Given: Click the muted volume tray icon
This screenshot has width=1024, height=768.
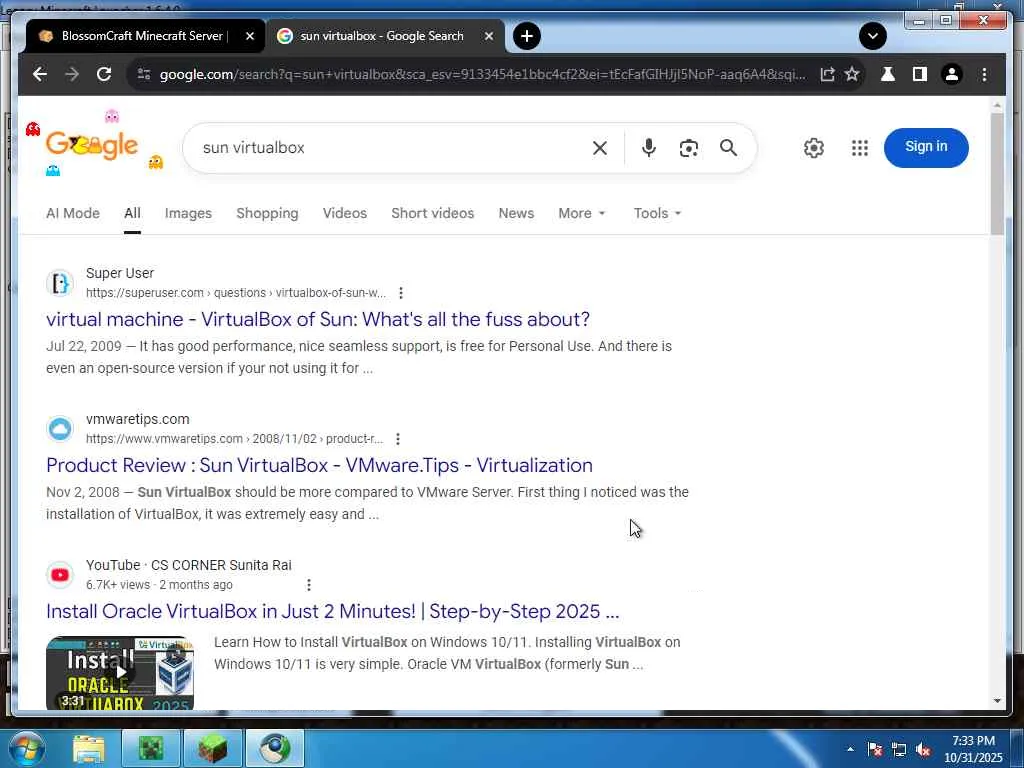Looking at the screenshot, I should click(x=923, y=750).
